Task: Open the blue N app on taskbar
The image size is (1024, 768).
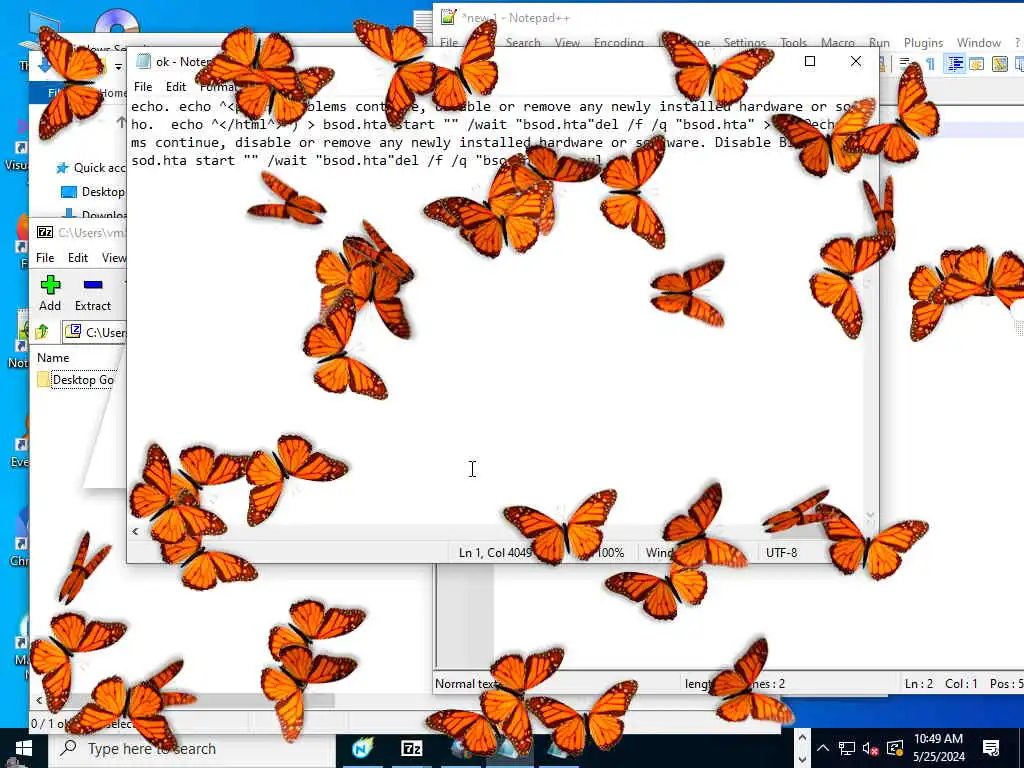Action: pos(362,748)
